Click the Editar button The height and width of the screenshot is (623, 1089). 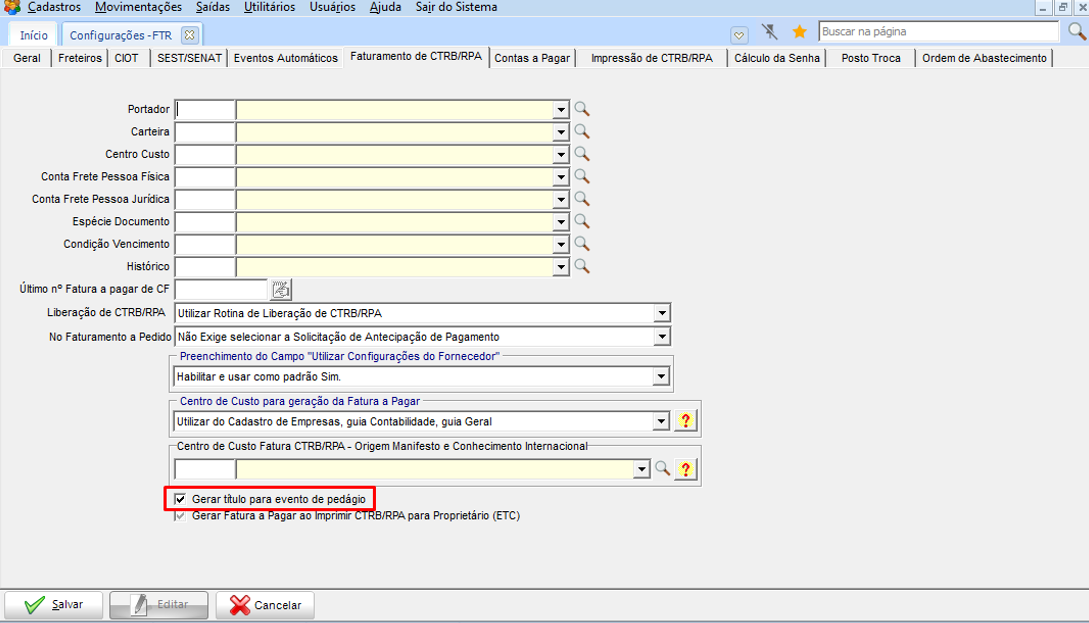(158, 604)
